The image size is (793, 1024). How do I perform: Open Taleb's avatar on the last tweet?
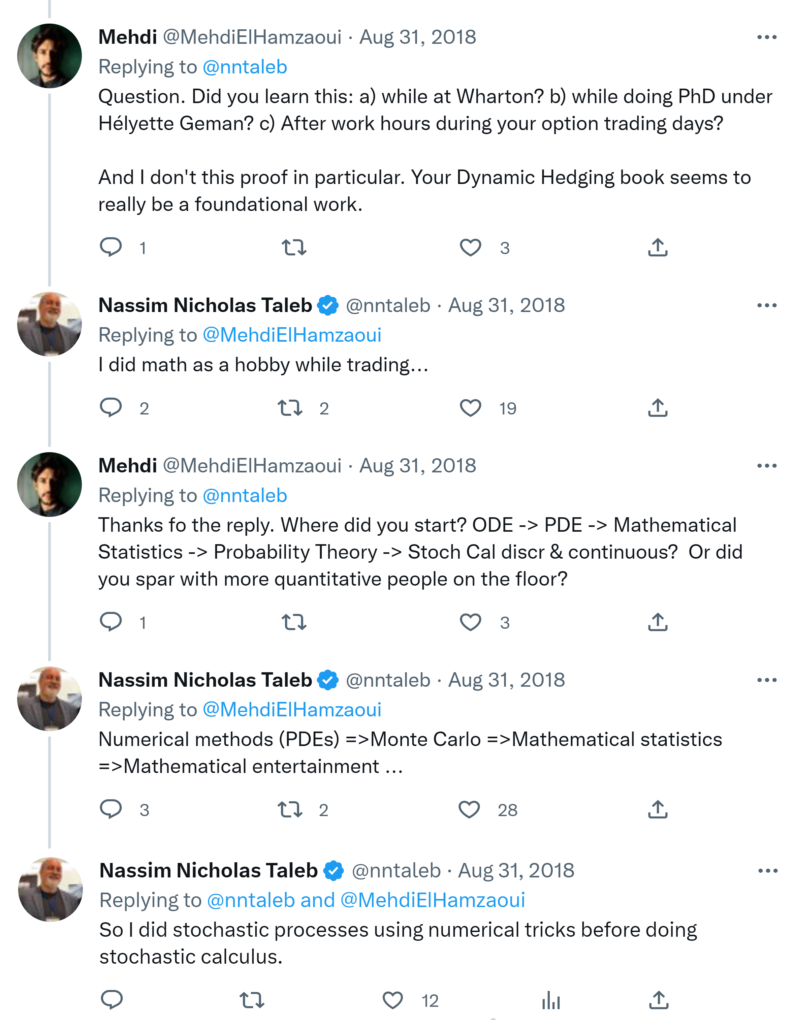[x=50, y=889]
